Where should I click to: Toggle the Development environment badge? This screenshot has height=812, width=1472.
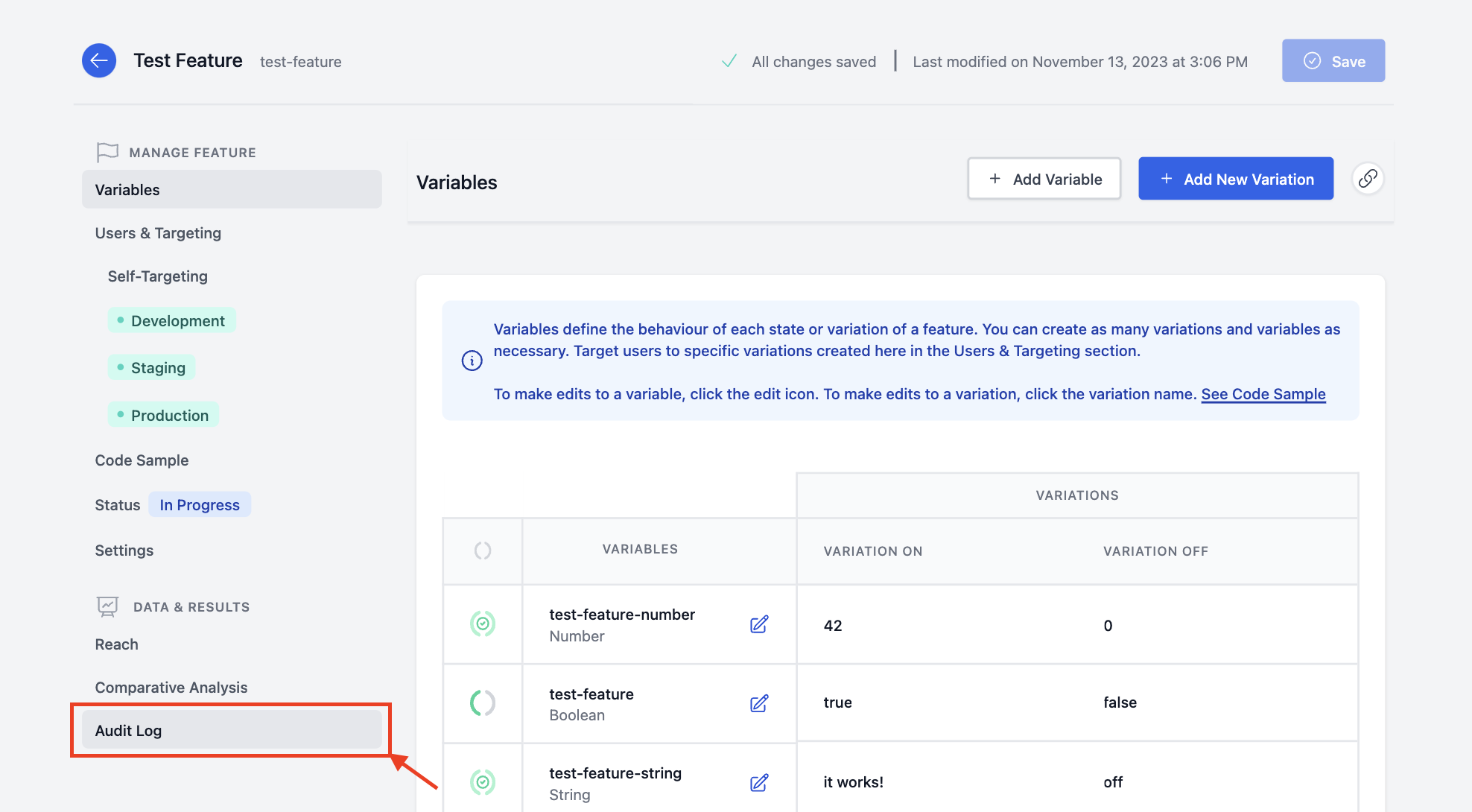pos(171,320)
